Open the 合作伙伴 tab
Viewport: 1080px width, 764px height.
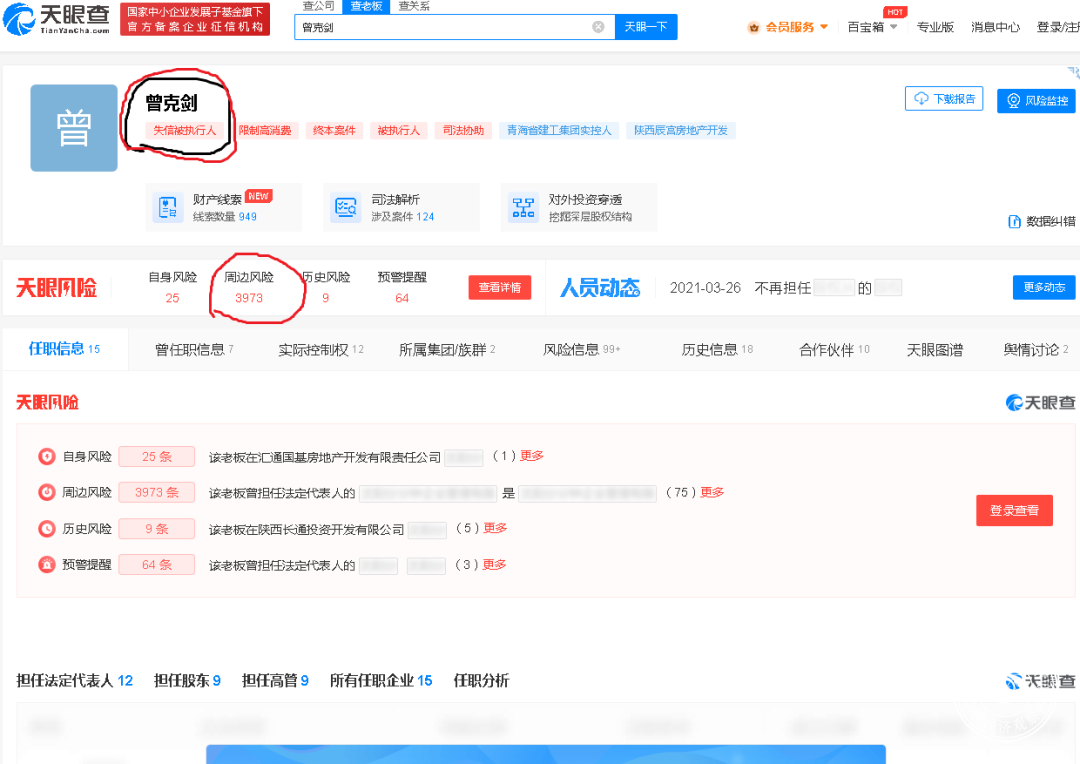point(834,350)
